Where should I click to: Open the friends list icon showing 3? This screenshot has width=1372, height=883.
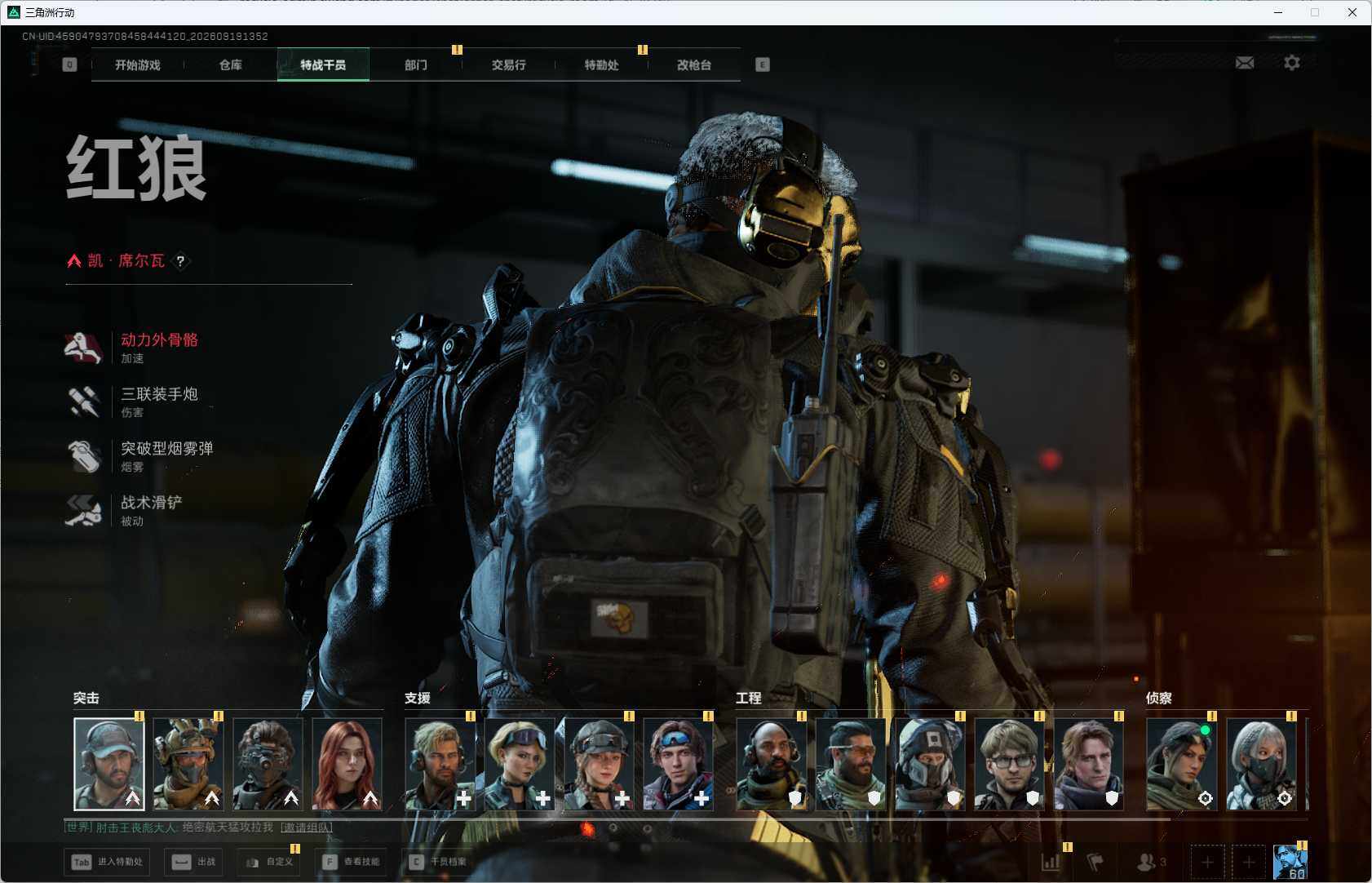coord(1151,862)
